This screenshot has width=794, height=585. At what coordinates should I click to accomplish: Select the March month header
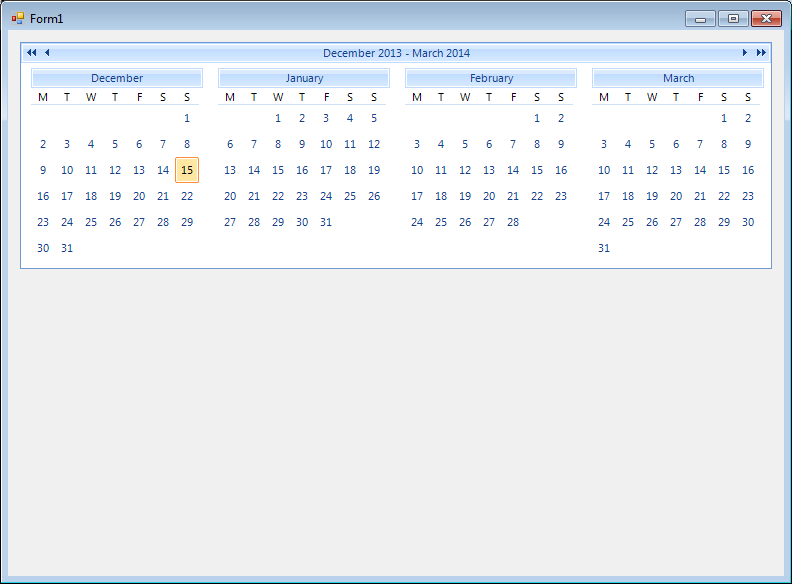(678, 78)
